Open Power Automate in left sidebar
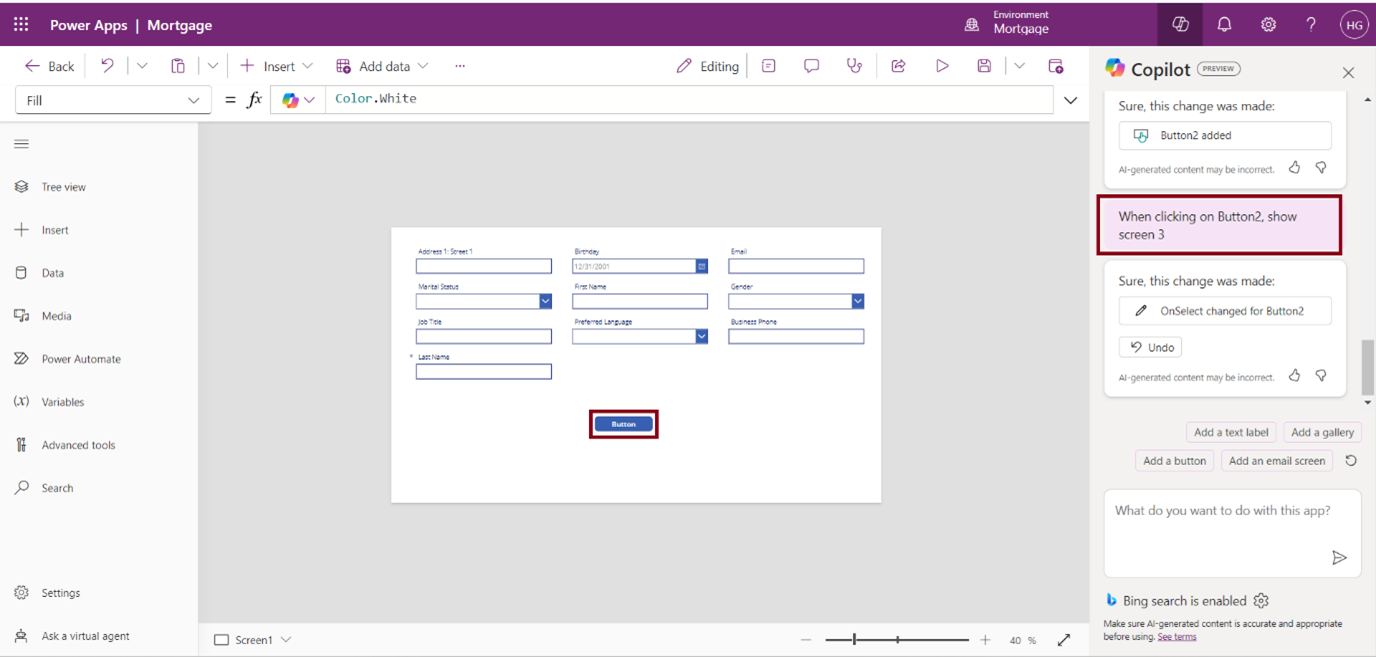Image resolution: width=1376 pixels, height=657 pixels. [x=80, y=359]
